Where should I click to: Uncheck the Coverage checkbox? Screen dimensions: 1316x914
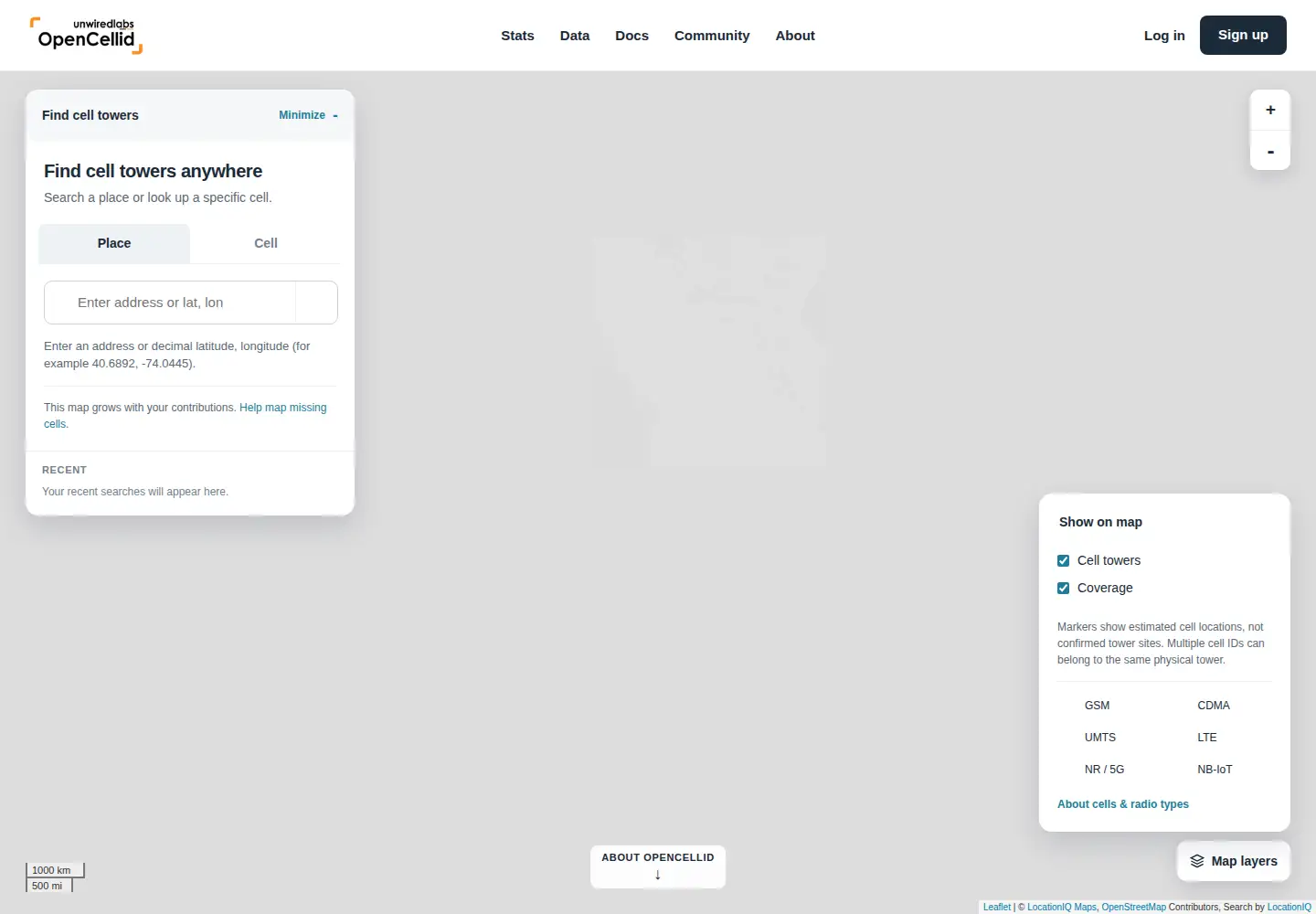click(1063, 588)
